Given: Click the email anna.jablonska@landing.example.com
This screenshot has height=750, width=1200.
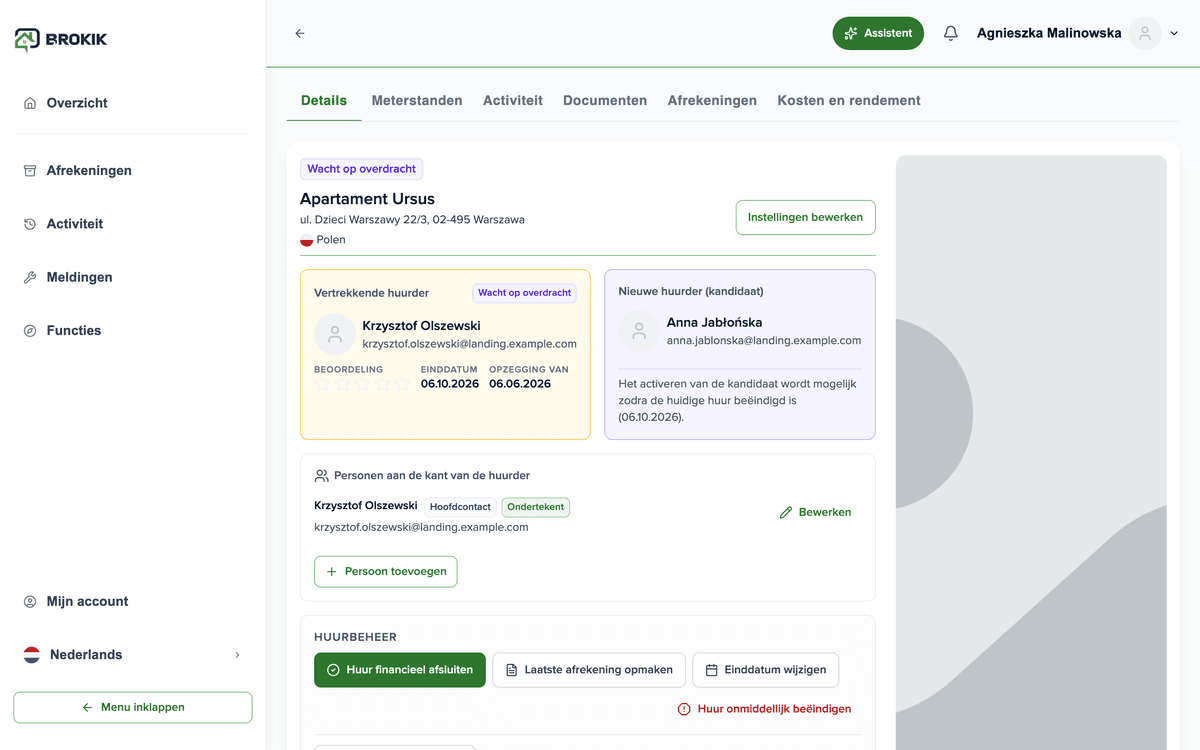Looking at the screenshot, I should coord(764,340).
